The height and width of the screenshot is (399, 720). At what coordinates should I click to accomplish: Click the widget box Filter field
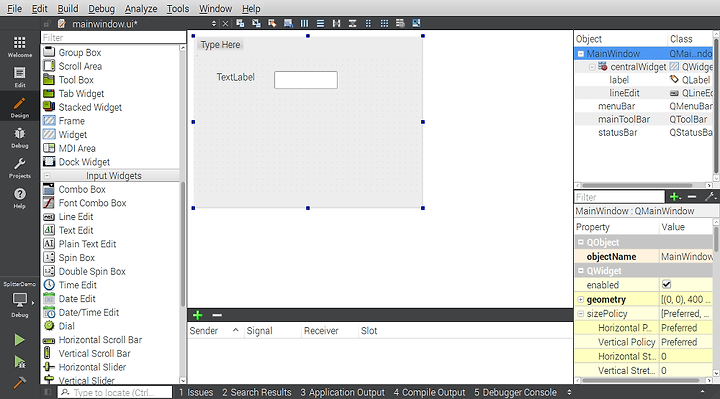click(x=113, y=37)
